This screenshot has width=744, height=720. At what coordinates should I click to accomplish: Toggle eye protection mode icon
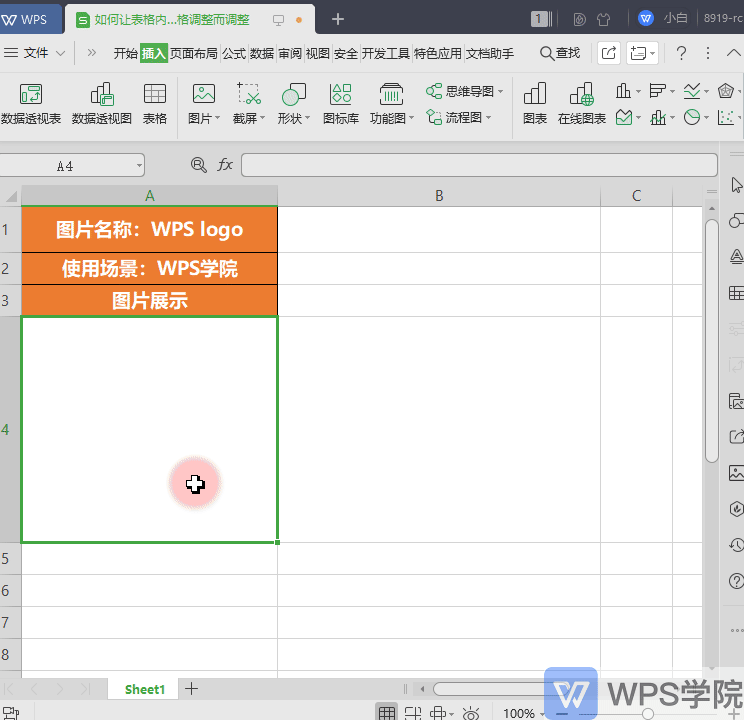click(x=471, y=712)
